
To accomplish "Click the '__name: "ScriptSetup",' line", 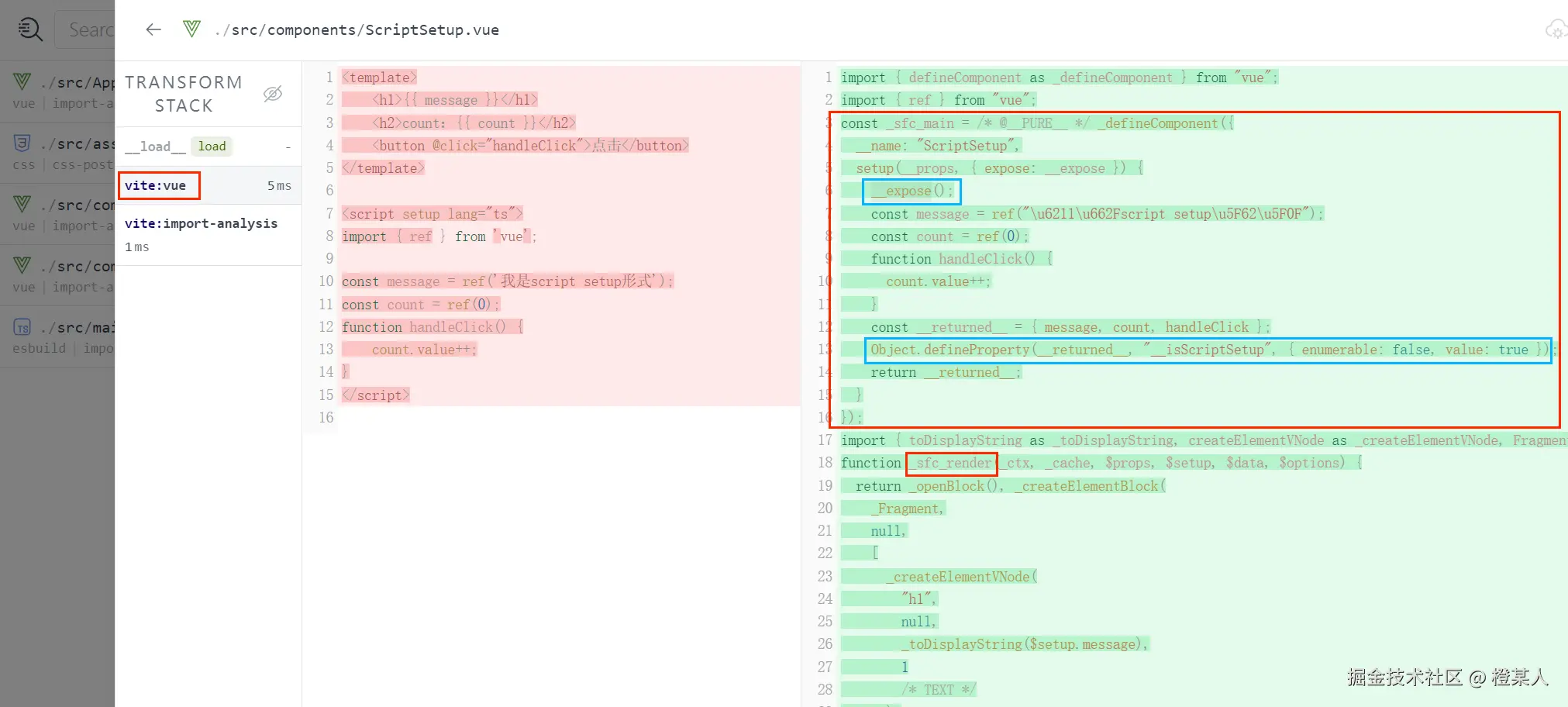I will (939, 146).
